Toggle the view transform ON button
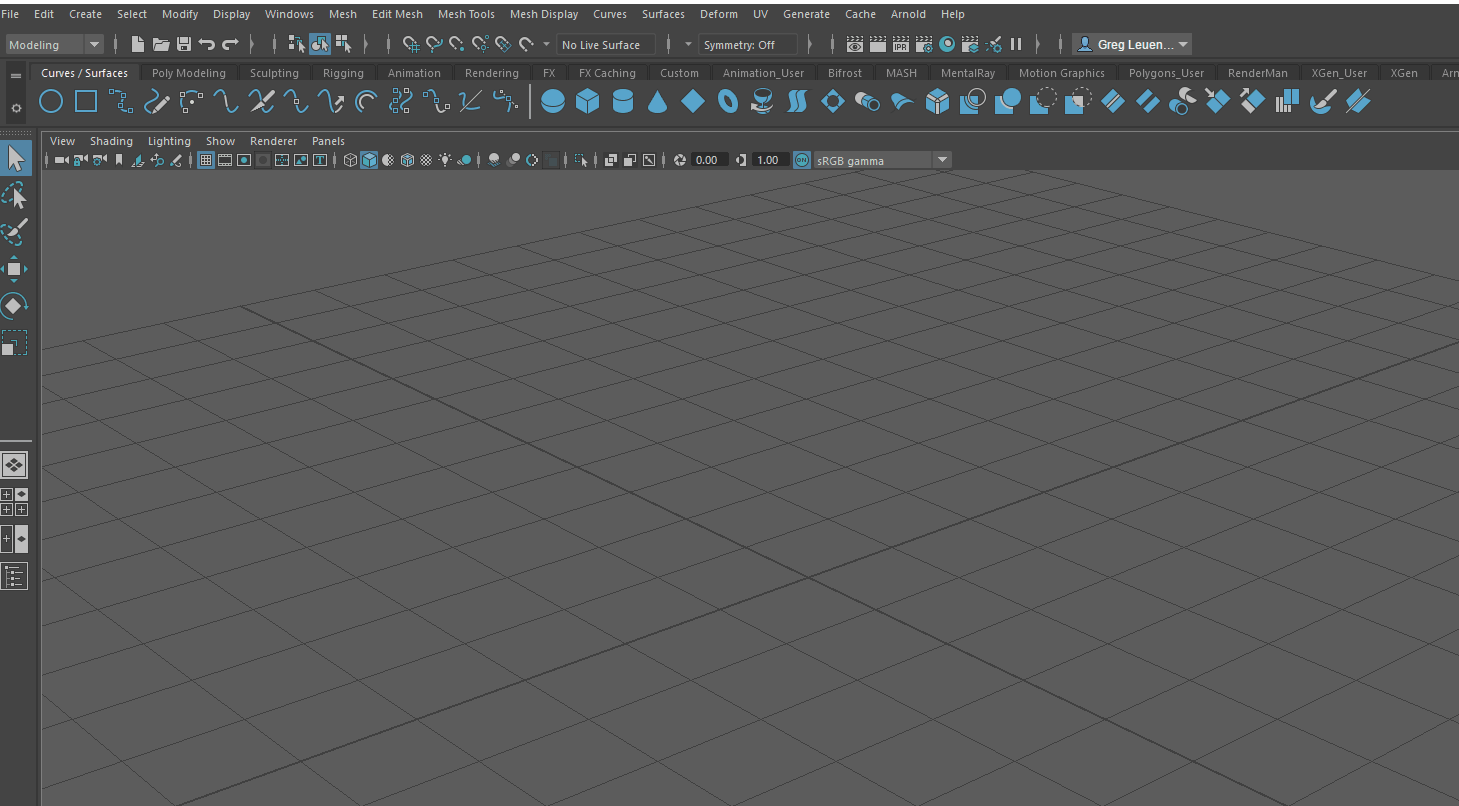This screenshot has height=806, width=1459. (x=802, y=160)
